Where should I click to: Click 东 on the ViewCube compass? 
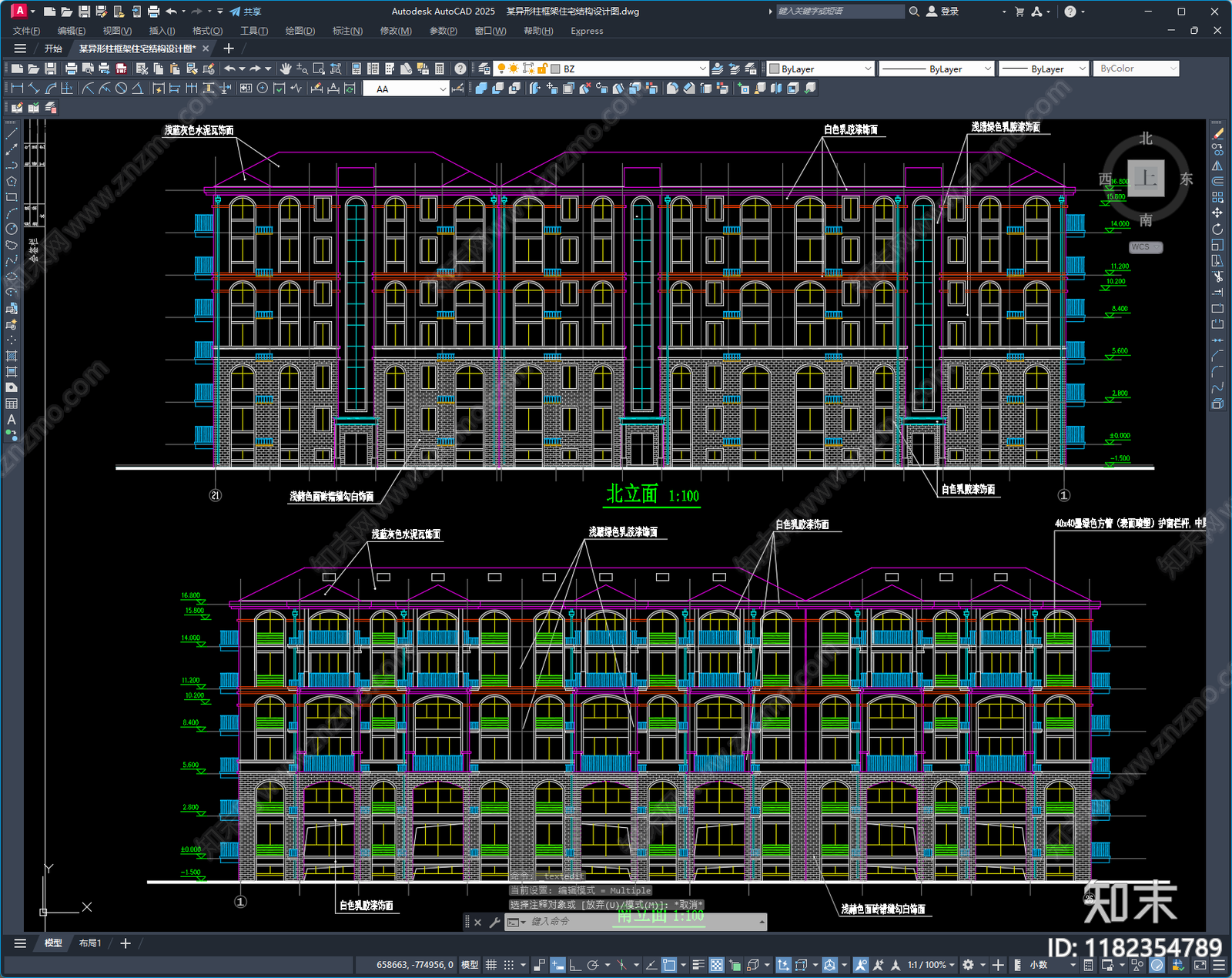[1187, 179]
